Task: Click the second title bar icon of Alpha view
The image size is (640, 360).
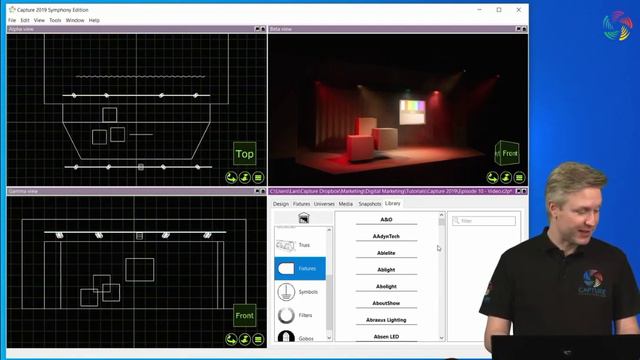Action: pyautogui.click(x=263, y=29)
